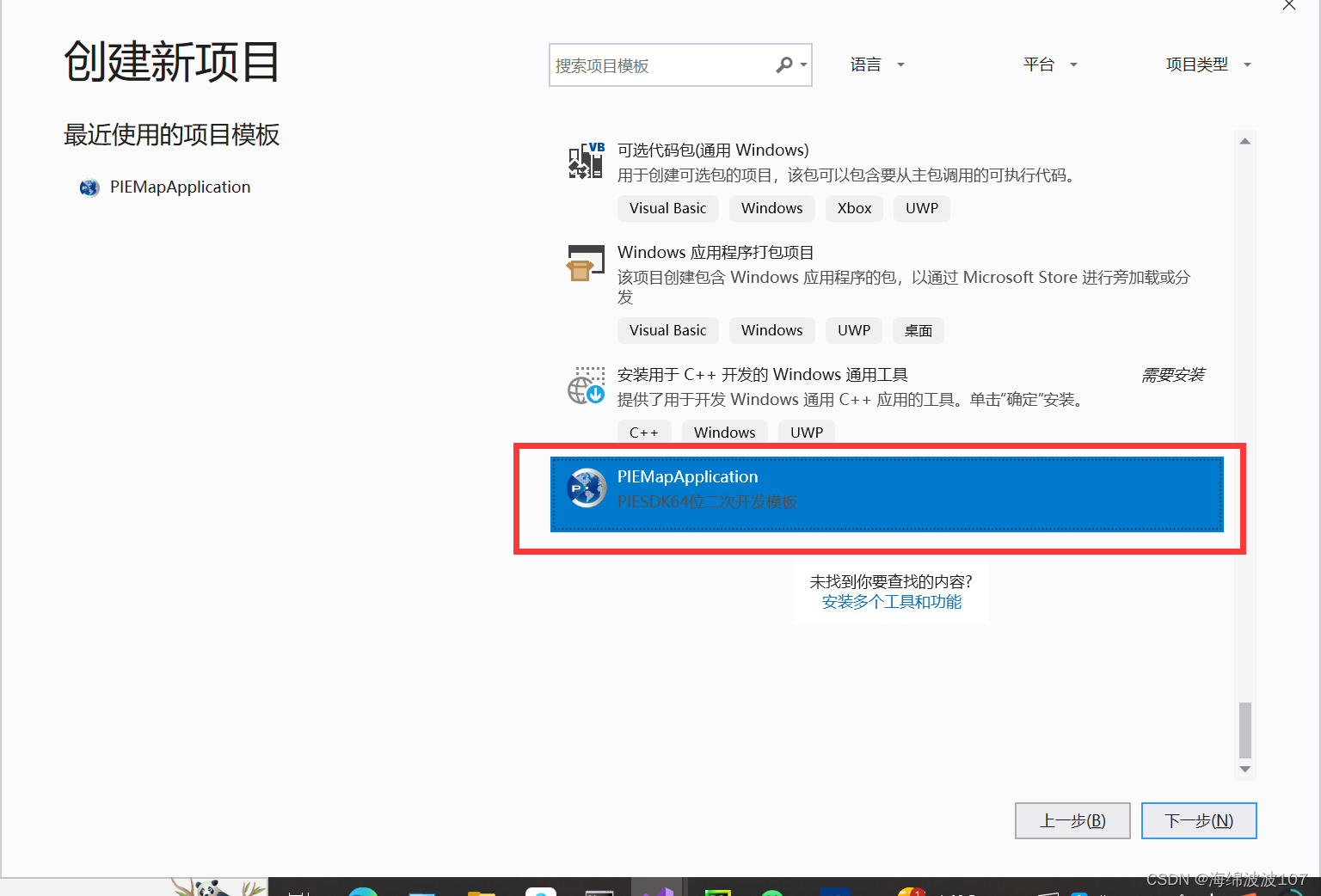Click the C++ Windows universal tools install icon
This screenshot has width=1321, height=896.
[587, 385]
